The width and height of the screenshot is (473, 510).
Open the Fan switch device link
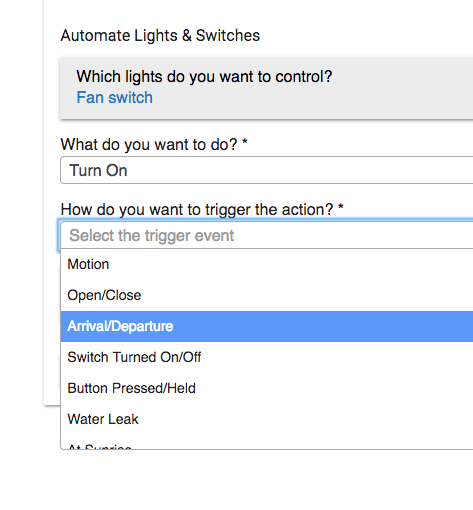point(114,98)
